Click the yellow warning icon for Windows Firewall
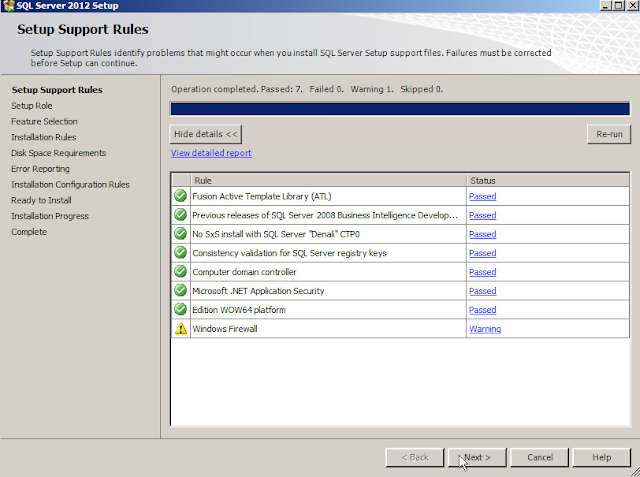 click(180, 328)
